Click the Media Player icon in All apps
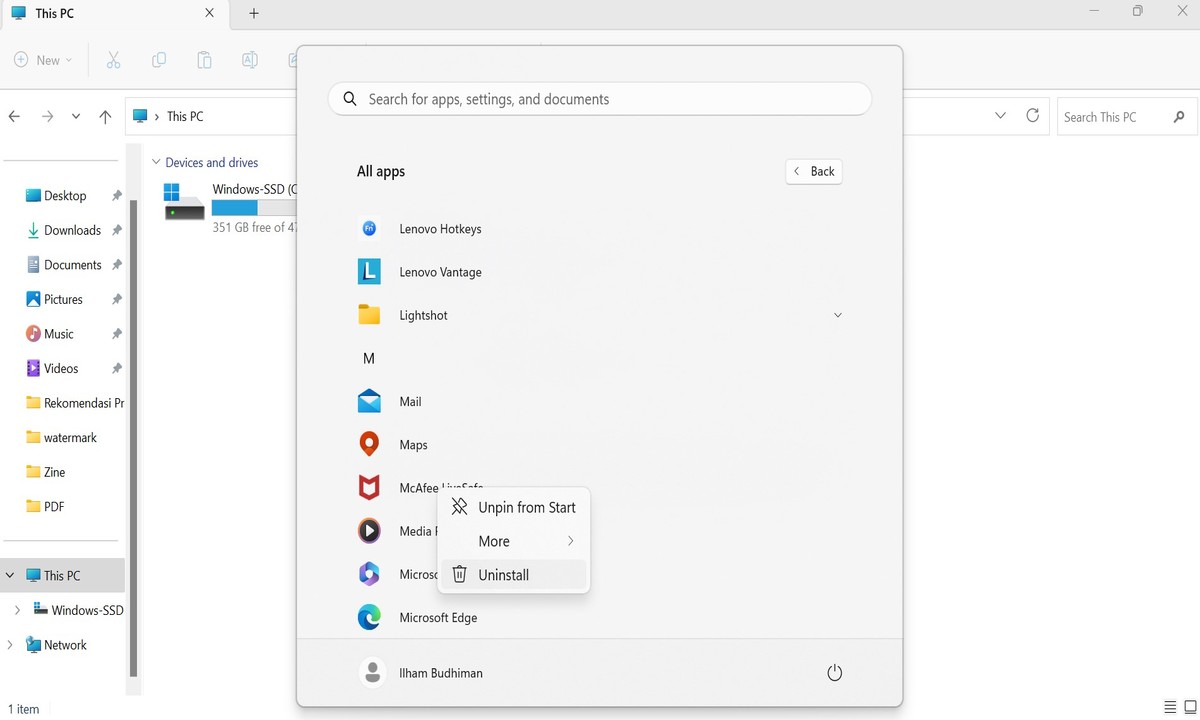 click(x=369, y=531)
